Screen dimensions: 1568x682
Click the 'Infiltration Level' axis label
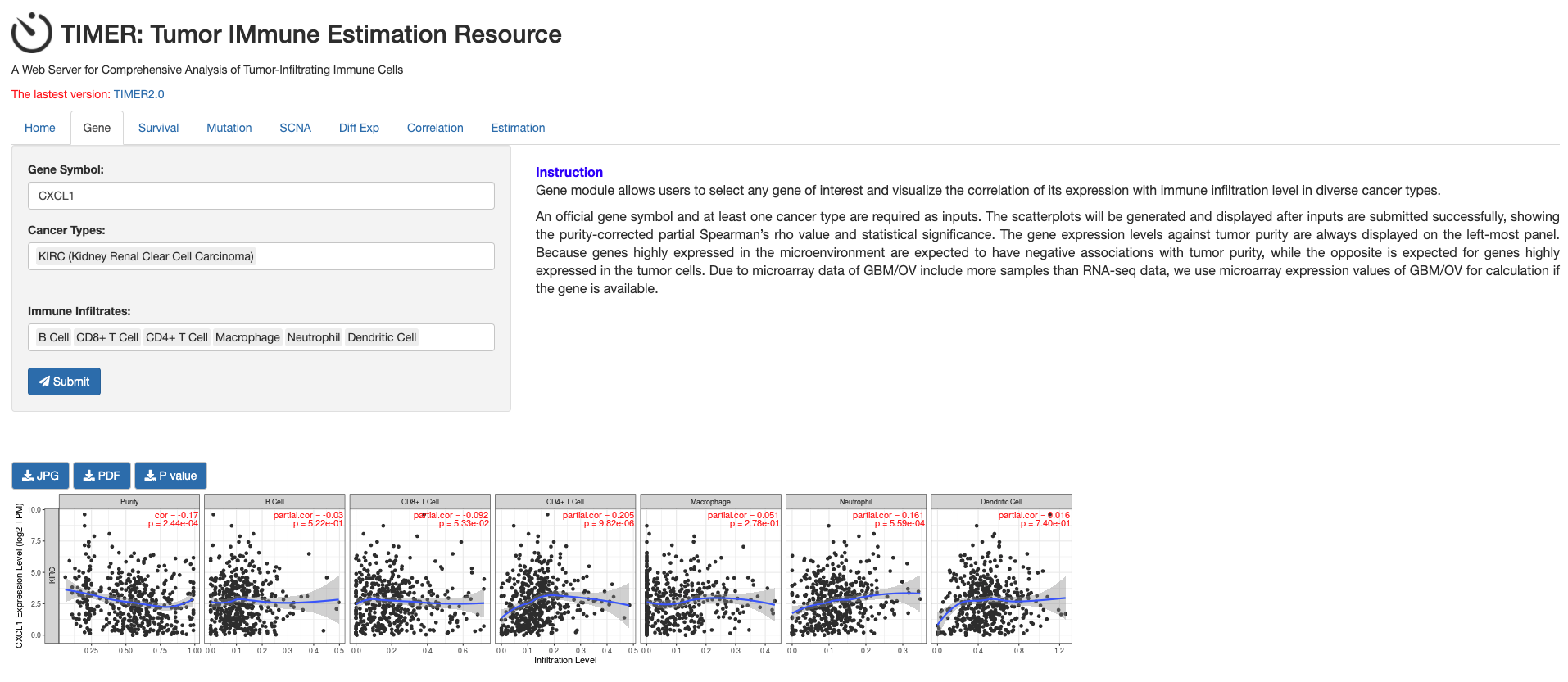pos(565,660)
